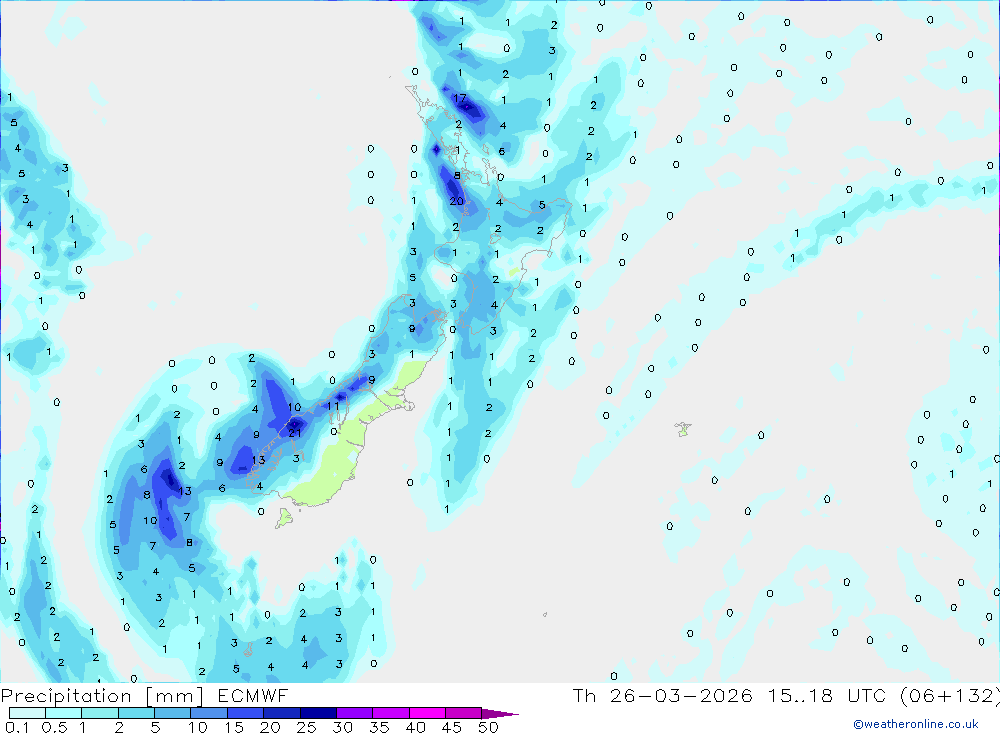Click the 40–45 mm legend color swatch
Viewport: 1000px width, 733px height.
pyautogui.click(x=427, y=713)
